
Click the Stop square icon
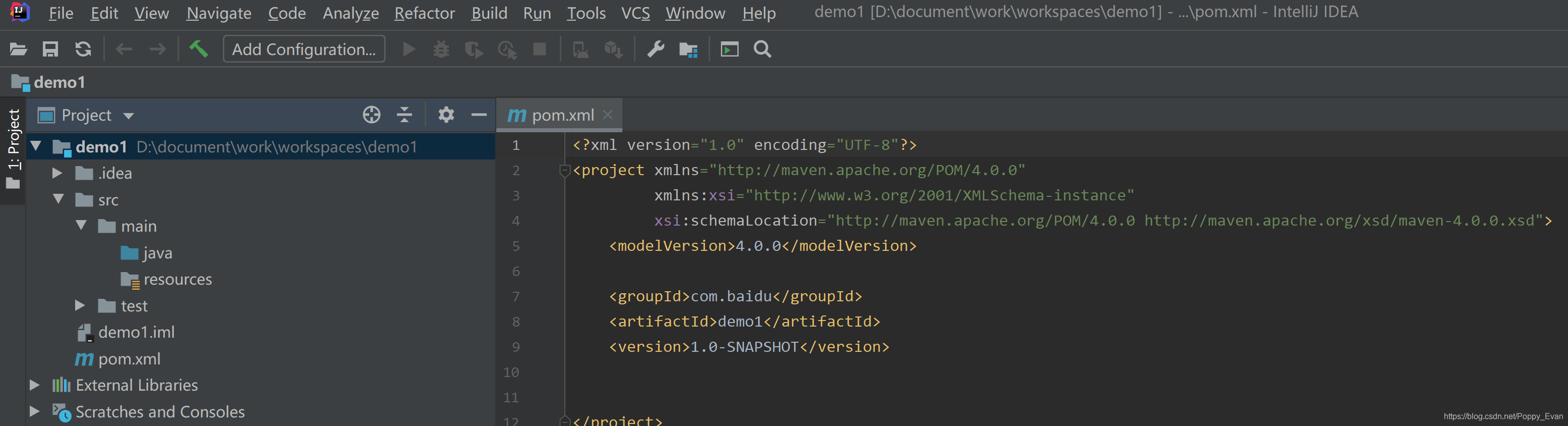pyautogui.click(x=539, y=49)
